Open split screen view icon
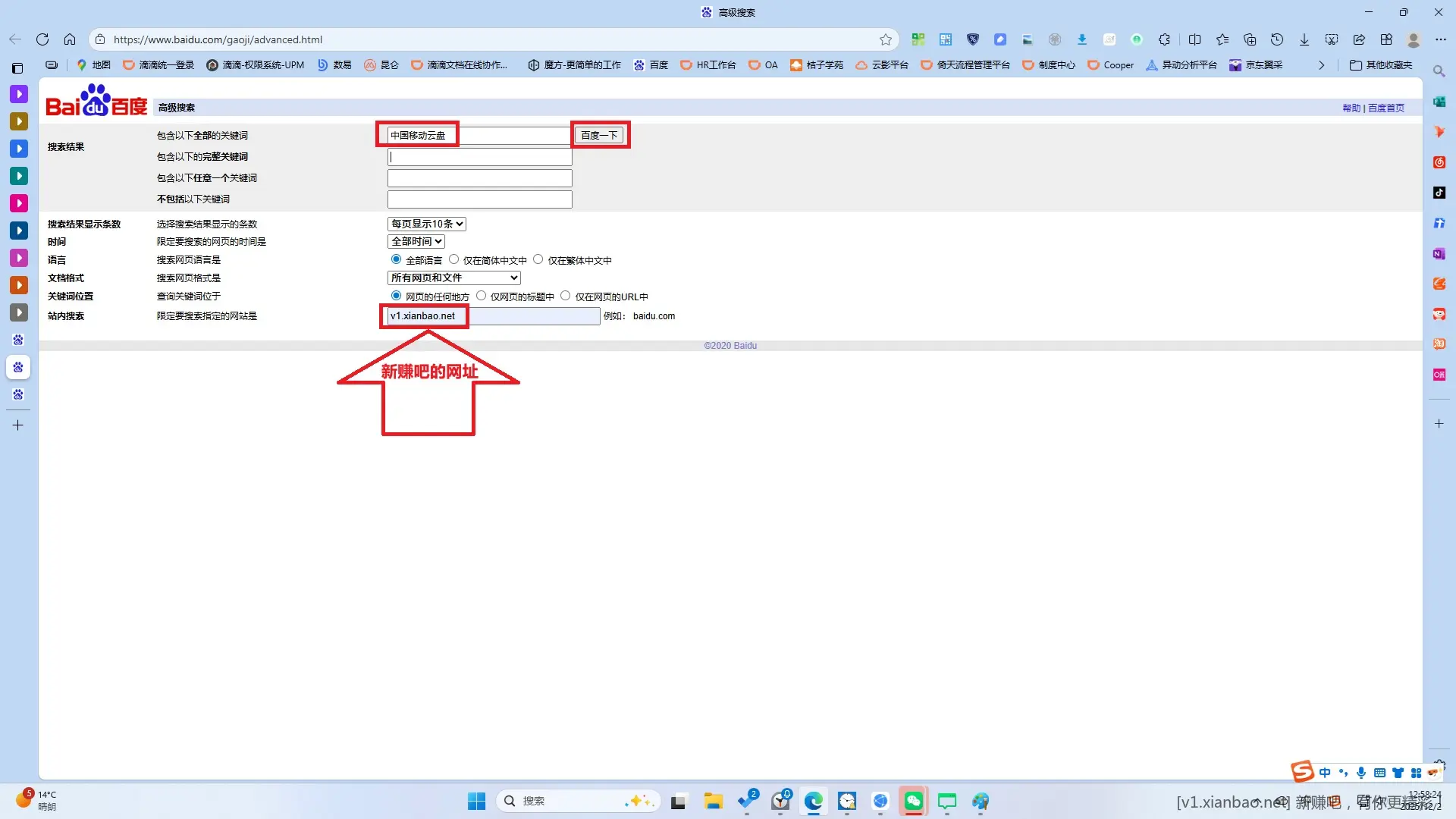Viewport: 1456px width, 819px height. 1194,39
